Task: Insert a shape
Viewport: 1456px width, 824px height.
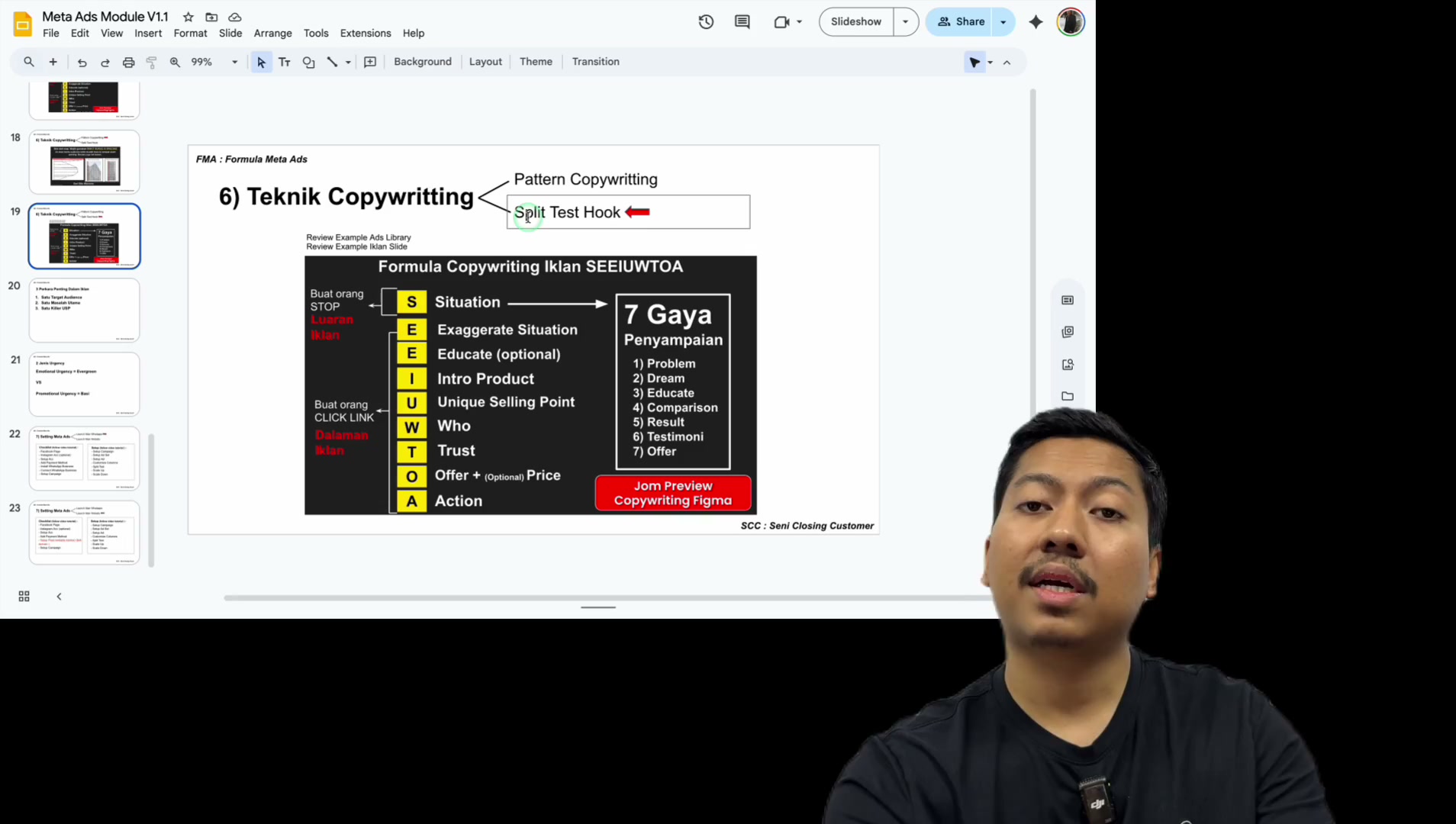Action: pyautogui.click(x=308, y=62)
